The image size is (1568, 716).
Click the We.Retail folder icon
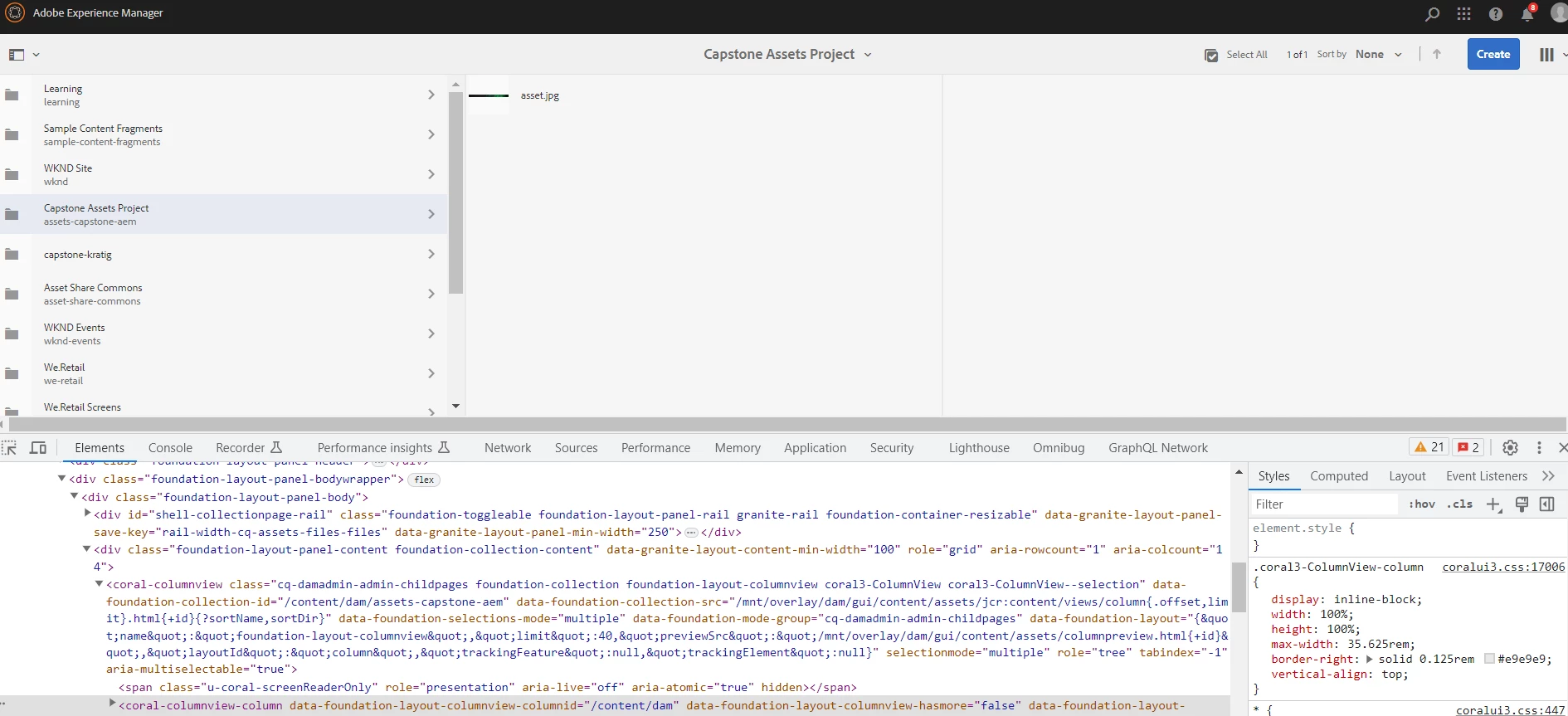click(12, 373)
